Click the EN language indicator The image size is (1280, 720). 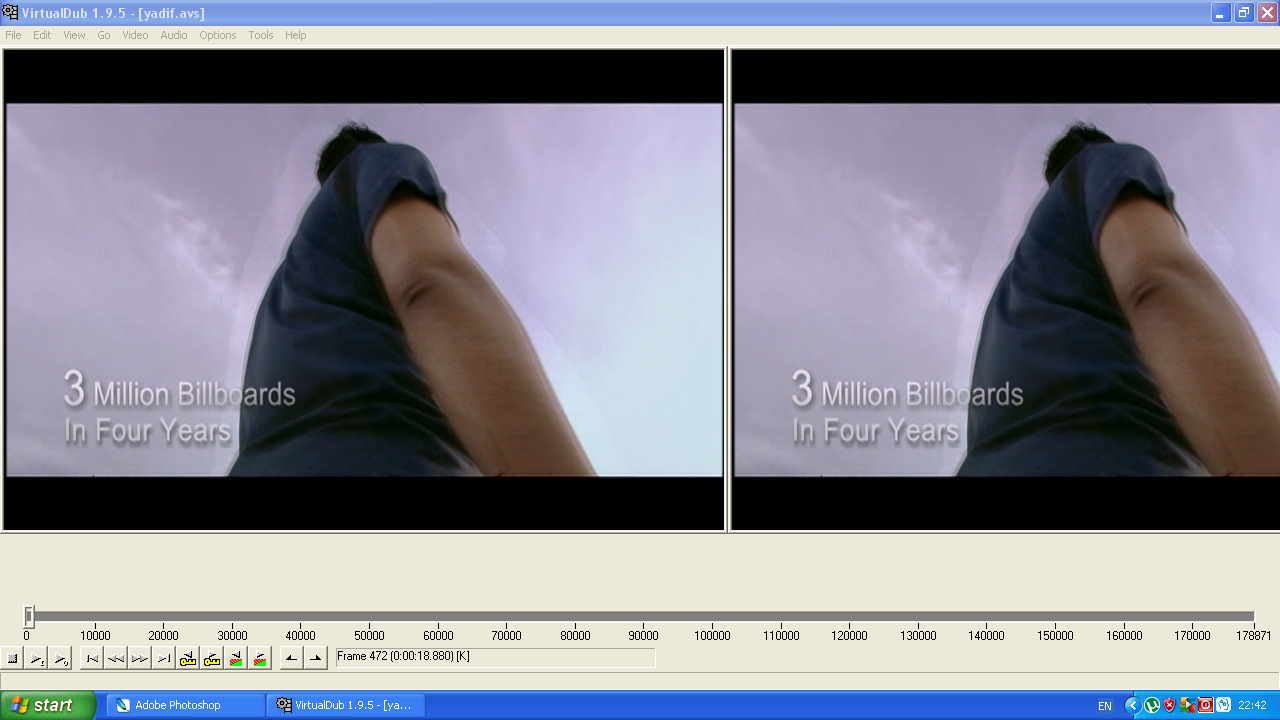tap(1105, 706)
